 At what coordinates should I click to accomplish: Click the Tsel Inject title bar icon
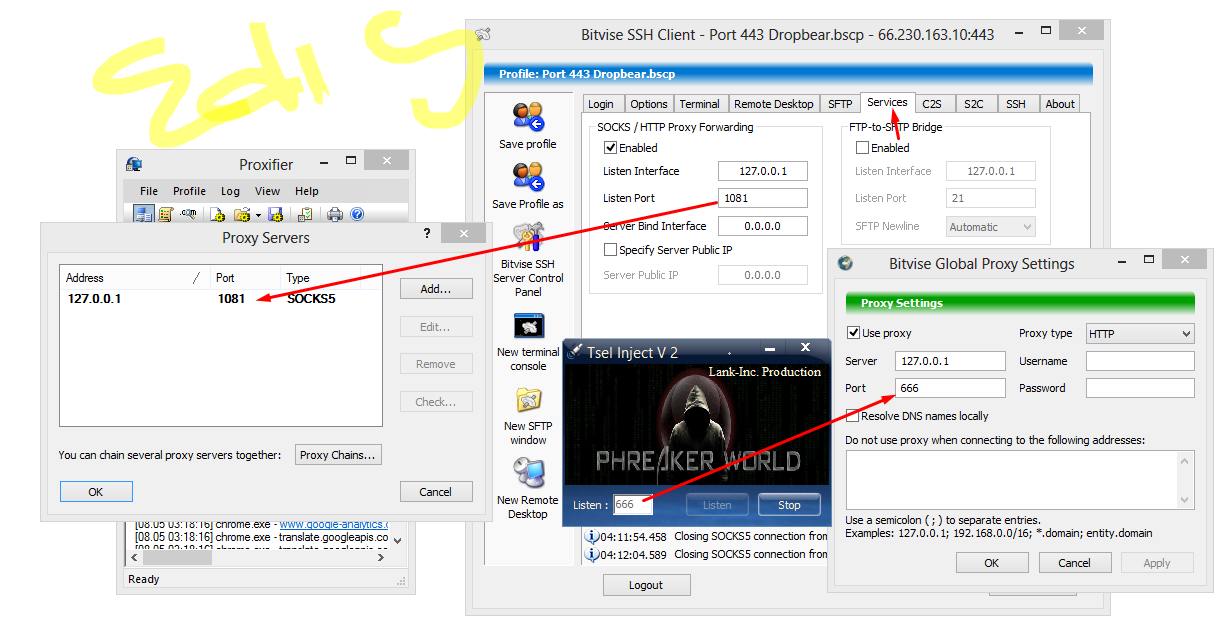click(574, 352)
